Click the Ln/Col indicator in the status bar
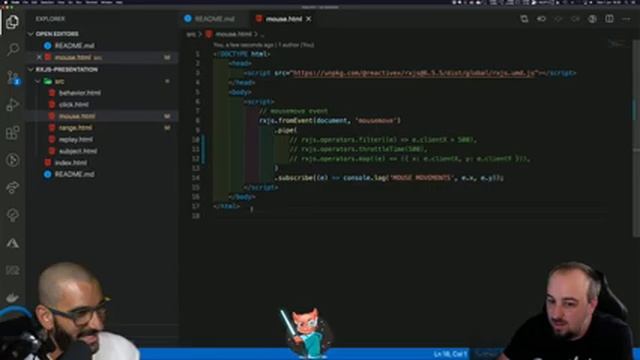Image resolution: width=640 pixels, height=360 pixels. click(450, 354)
